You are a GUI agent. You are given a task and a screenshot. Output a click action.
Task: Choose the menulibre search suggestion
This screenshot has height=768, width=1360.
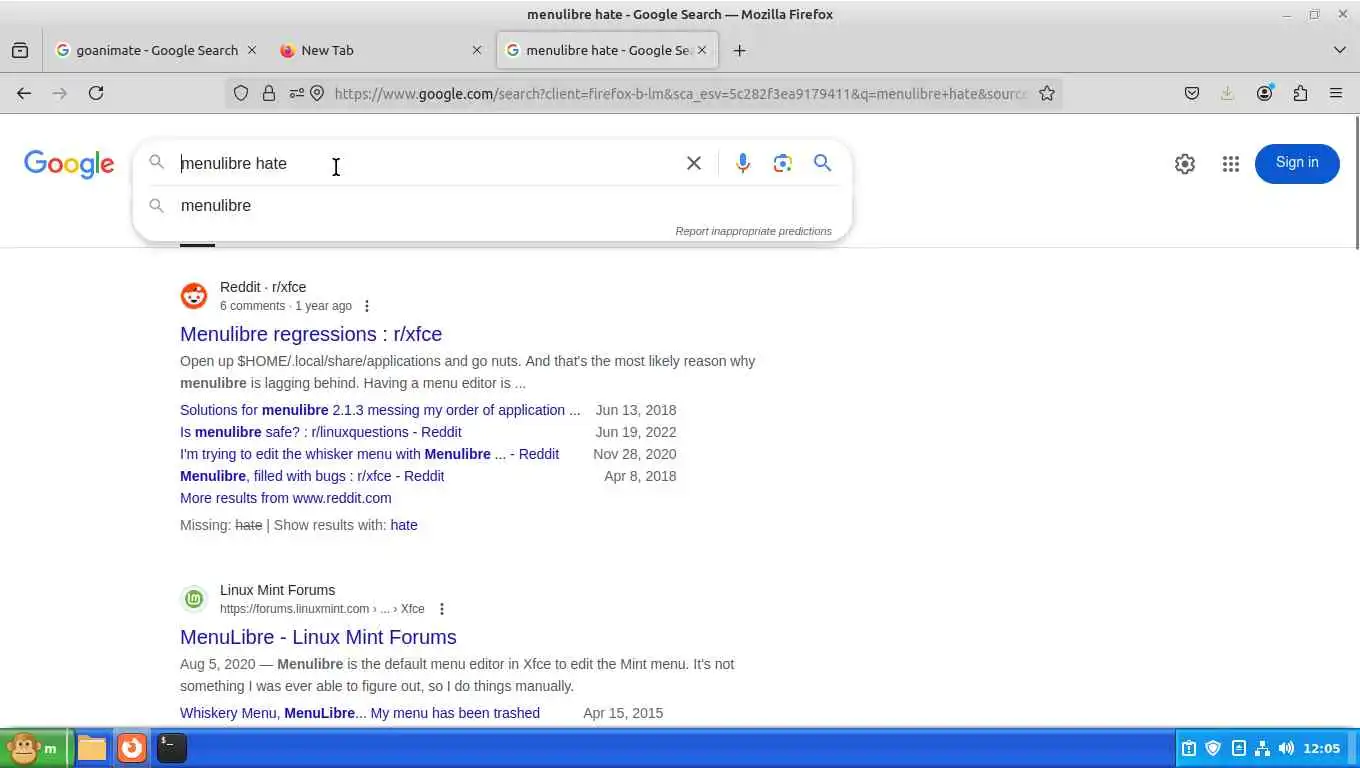click(492, 205)
